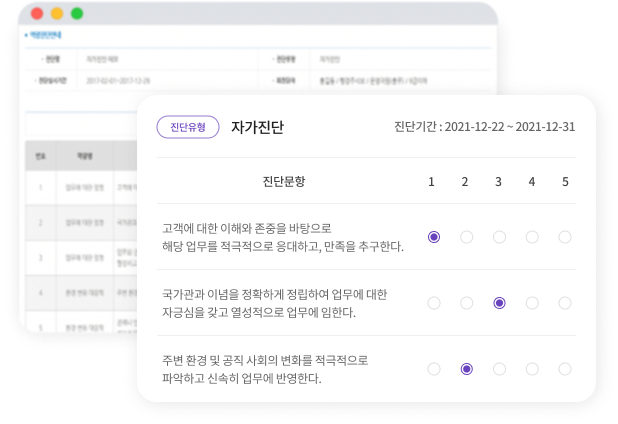This screenshot has width=618, height=424.
Task: Select score 1 for 고객에 대한 이해 question
Action: tap(434, 237)
